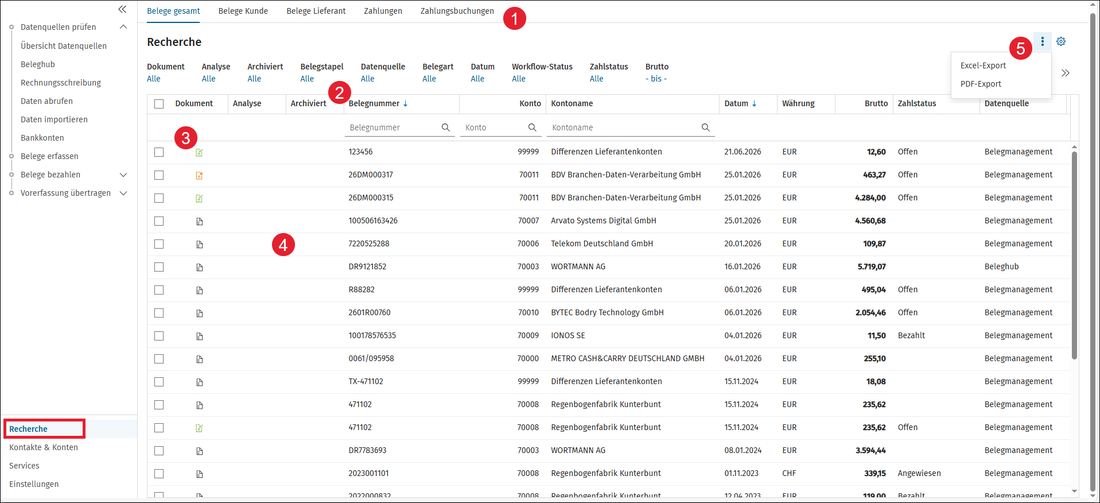
Task: Open document icon for 0061/095958
Action: tap(199, 358)
